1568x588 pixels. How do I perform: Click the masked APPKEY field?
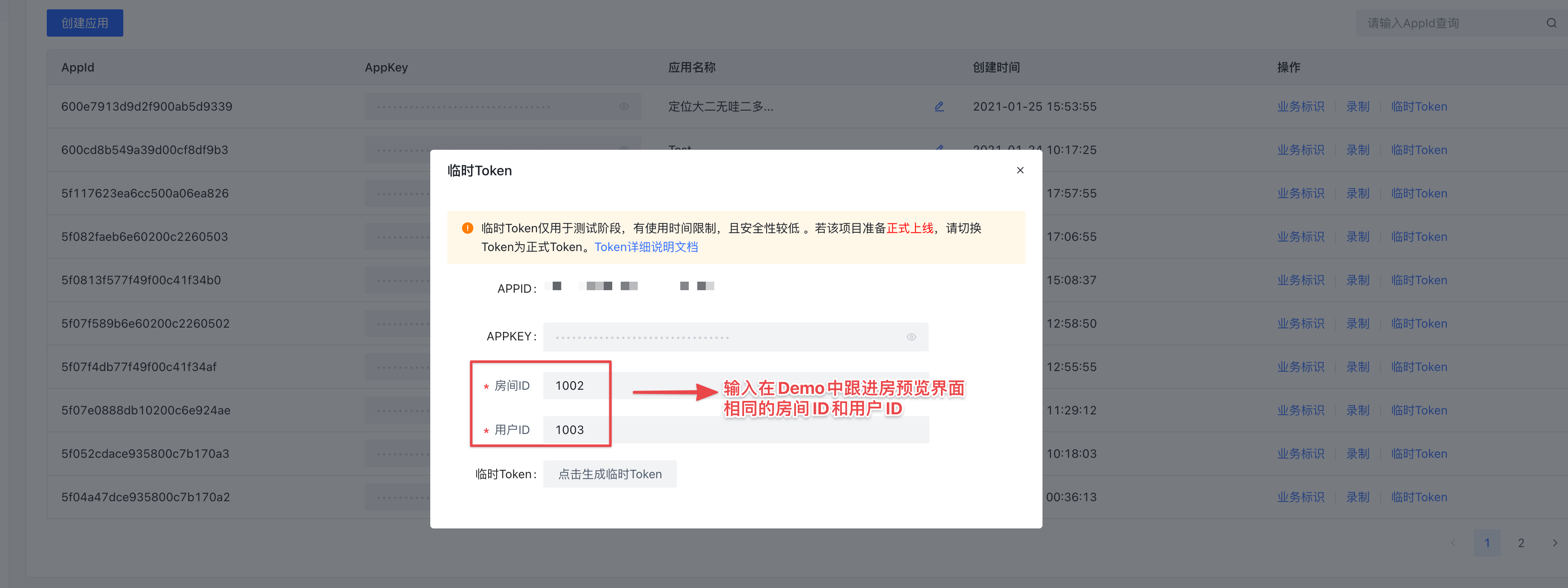pos(735,337)
